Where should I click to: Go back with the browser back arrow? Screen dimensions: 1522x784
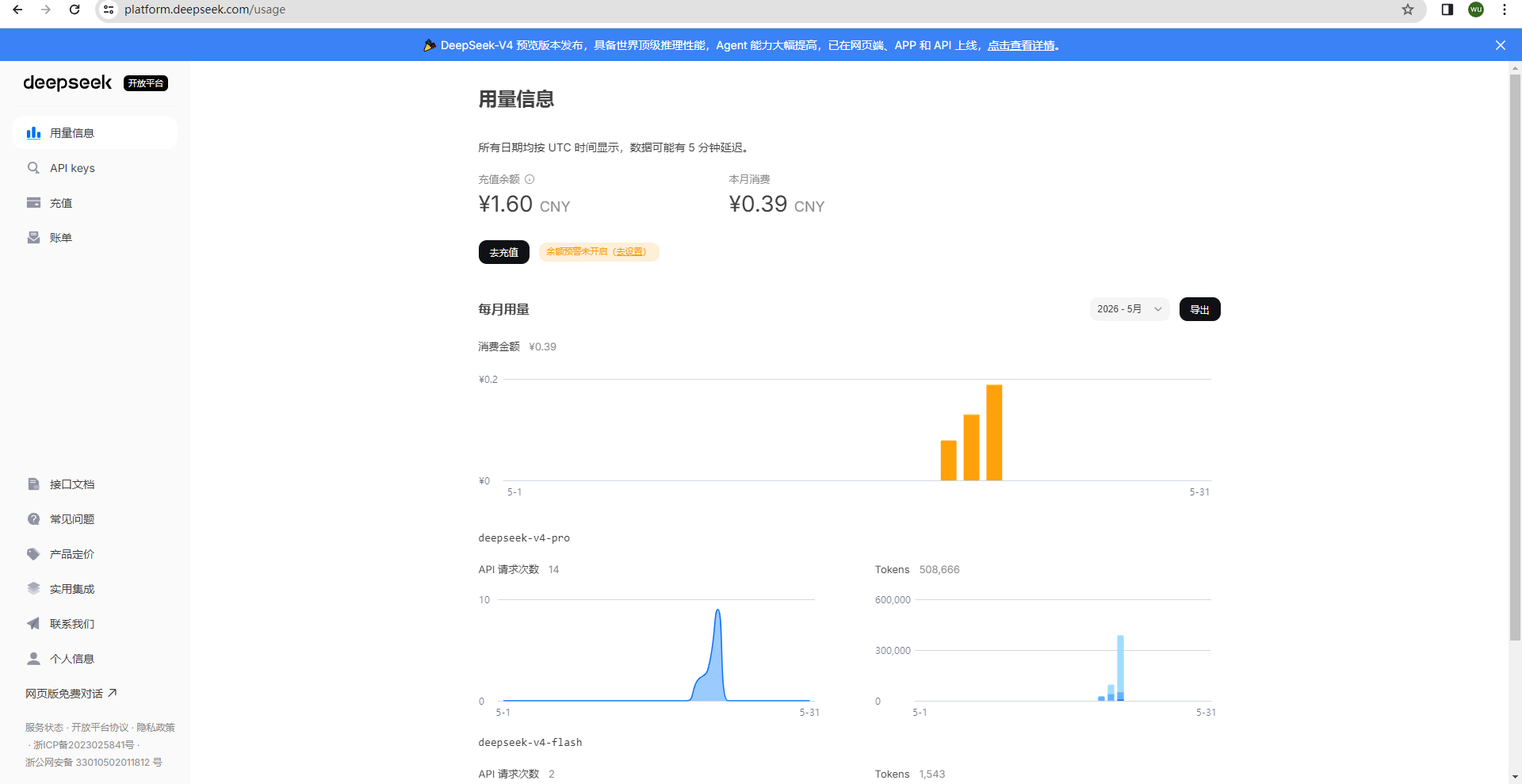pyautogui.click(x=17, y=10)
